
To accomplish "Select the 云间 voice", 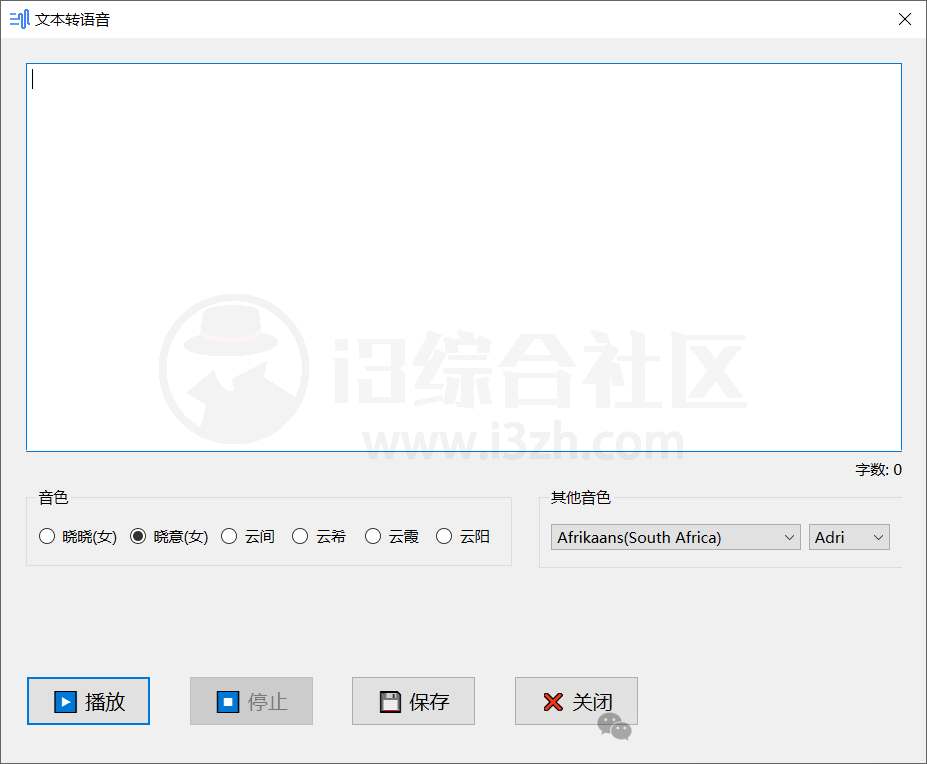I will tap(228, 536).
